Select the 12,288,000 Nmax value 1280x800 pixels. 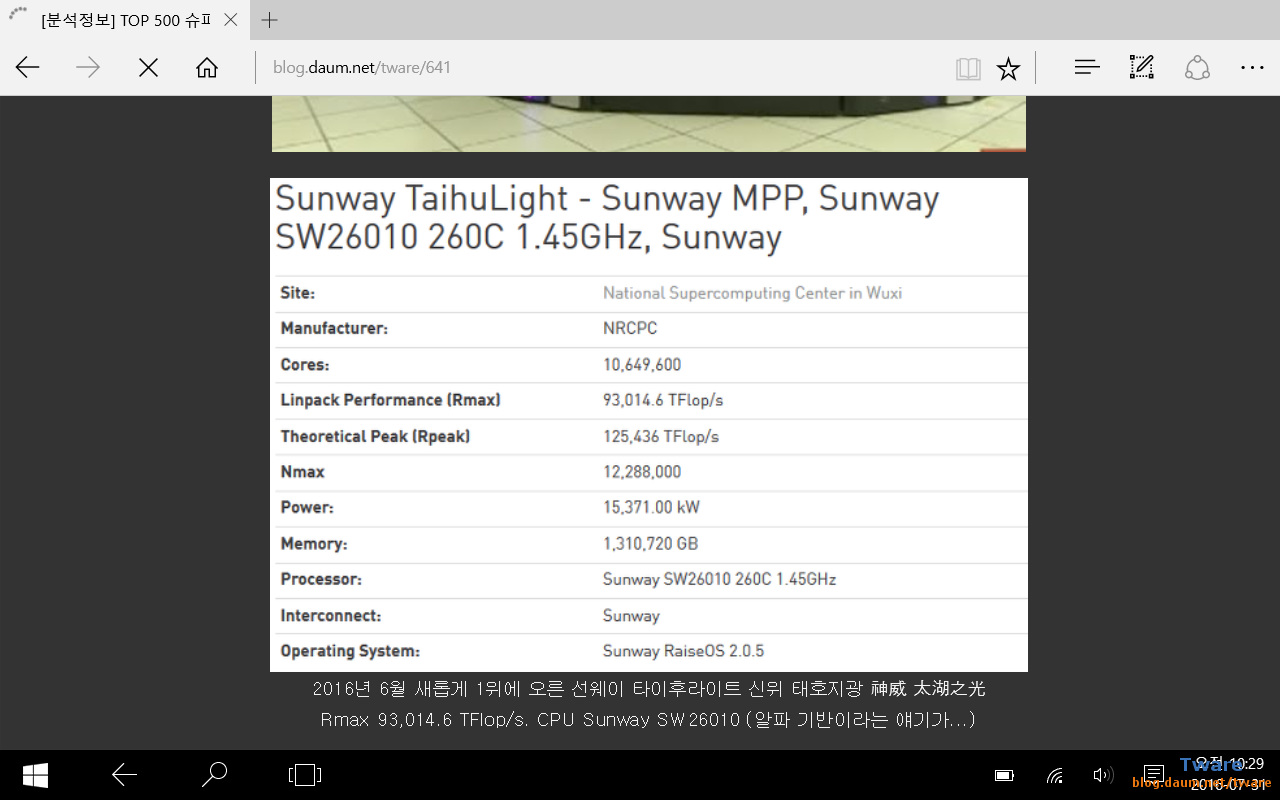[642, 472]
